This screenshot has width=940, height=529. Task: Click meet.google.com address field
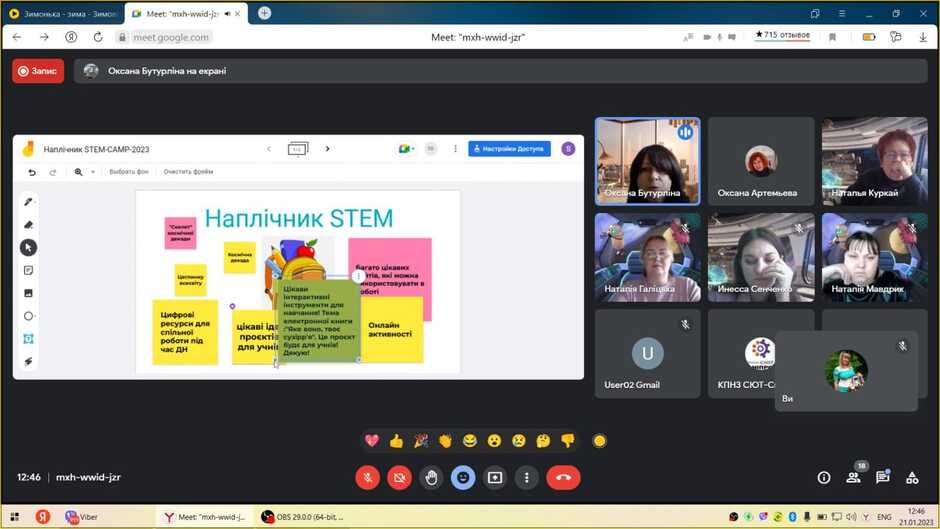click(x=171, y=37)
